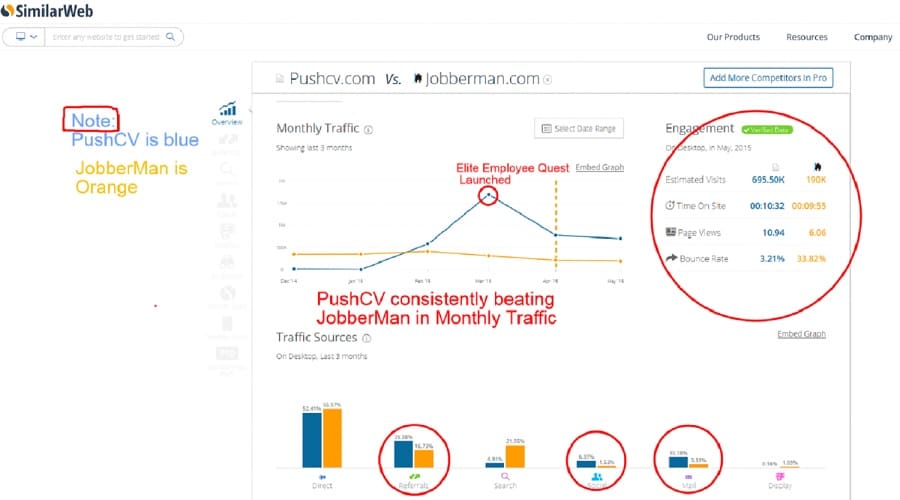Open the Resources menu

point(806,37)
